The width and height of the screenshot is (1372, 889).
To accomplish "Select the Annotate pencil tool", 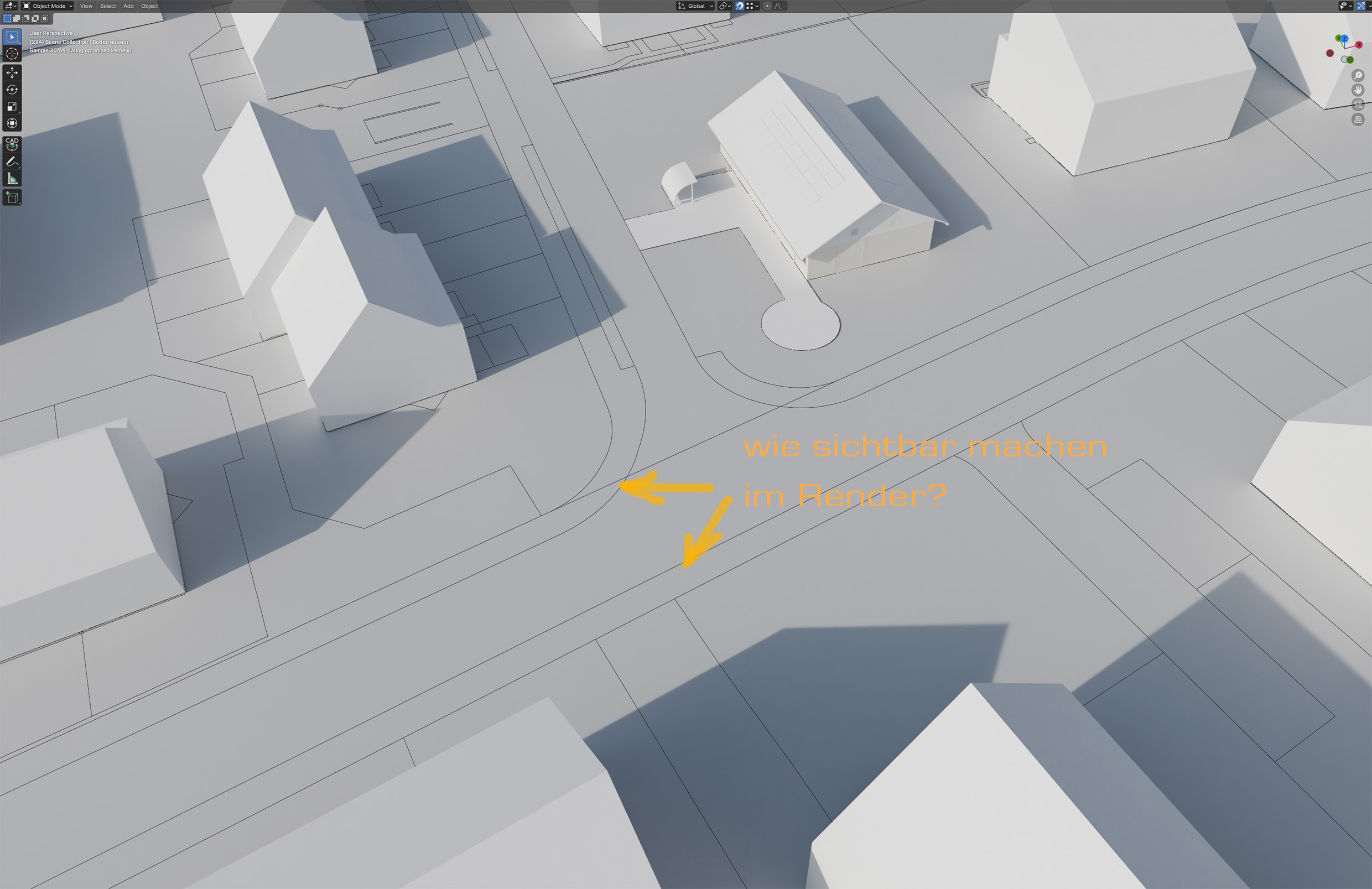I will (12, 162).
